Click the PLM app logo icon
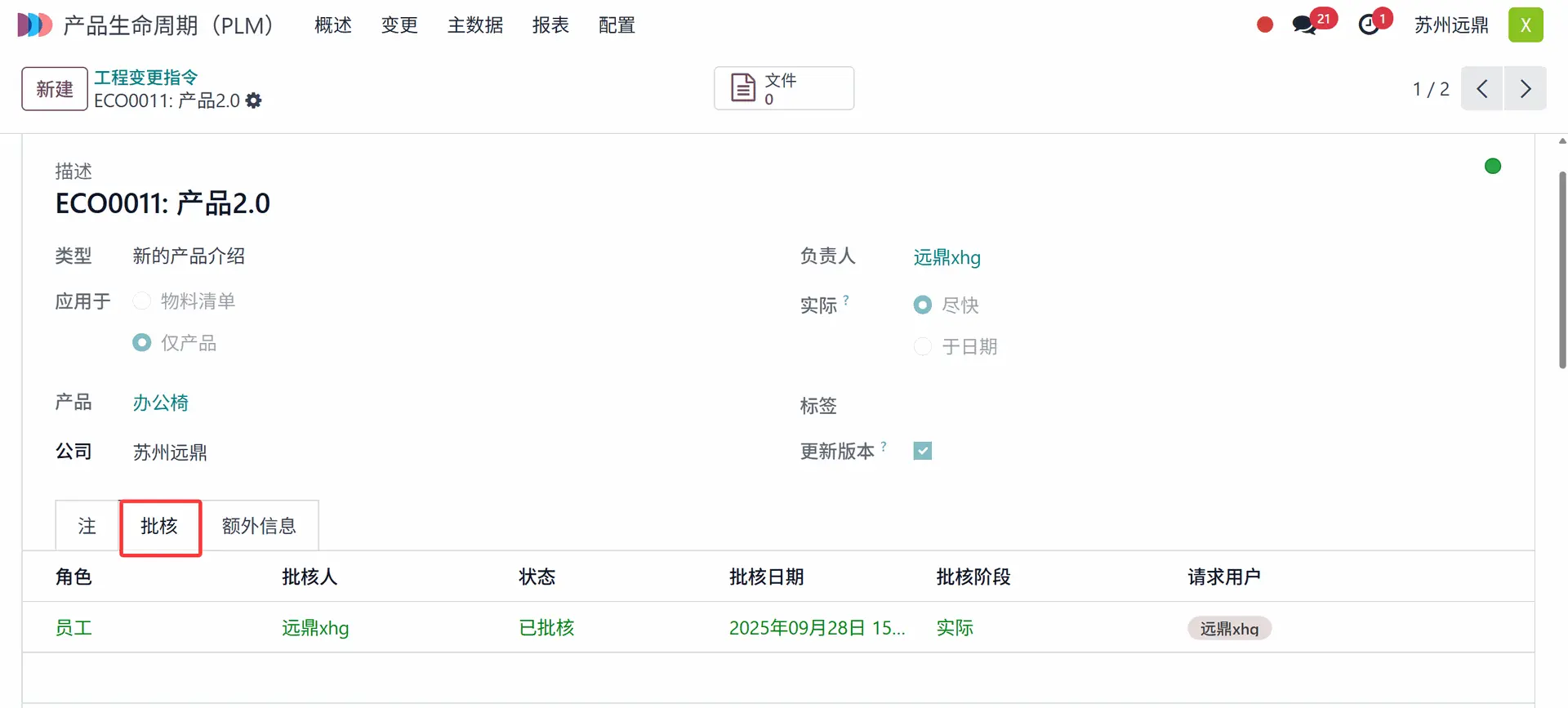 click(34, 25)
